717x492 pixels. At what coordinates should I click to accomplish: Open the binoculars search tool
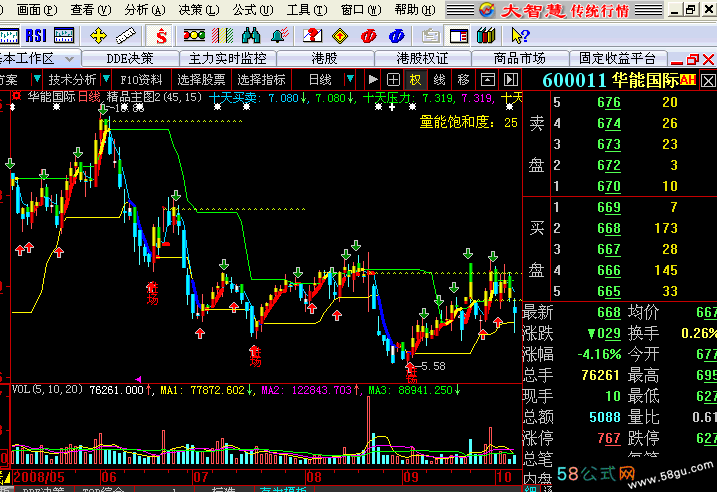(251, 36)
